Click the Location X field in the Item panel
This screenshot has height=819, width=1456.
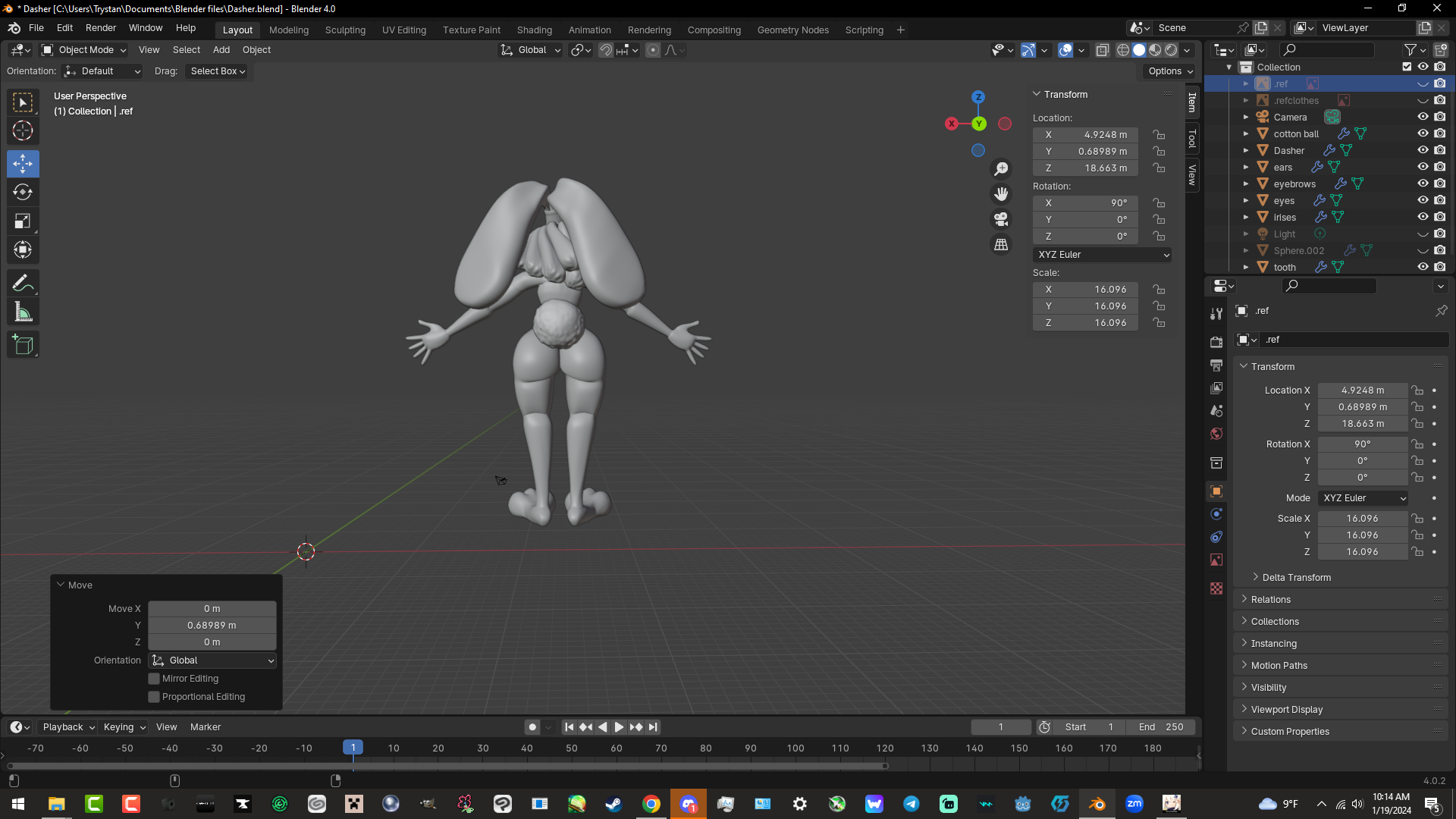(1085, 135)
